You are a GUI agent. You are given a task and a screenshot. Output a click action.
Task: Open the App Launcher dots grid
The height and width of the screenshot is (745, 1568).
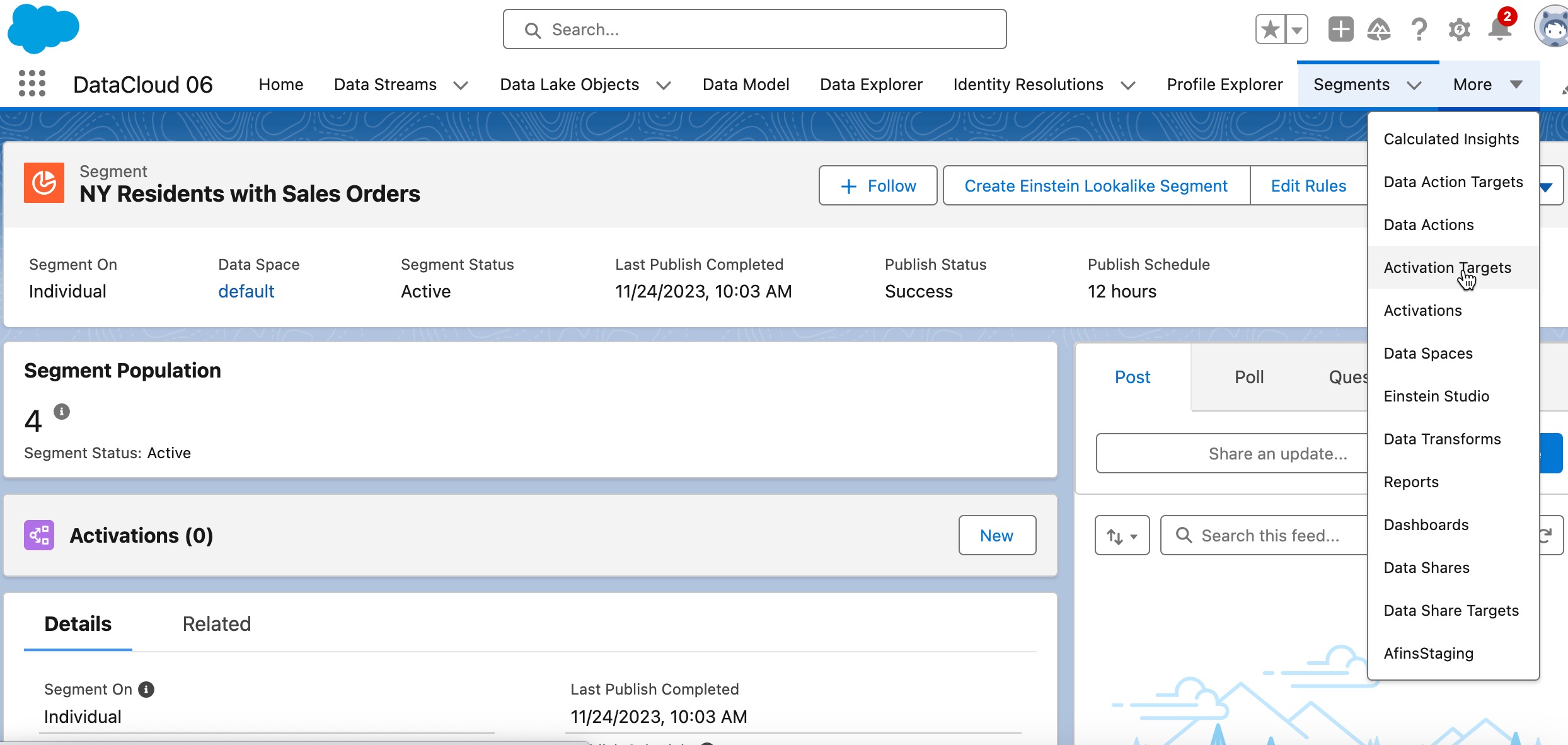32,83
